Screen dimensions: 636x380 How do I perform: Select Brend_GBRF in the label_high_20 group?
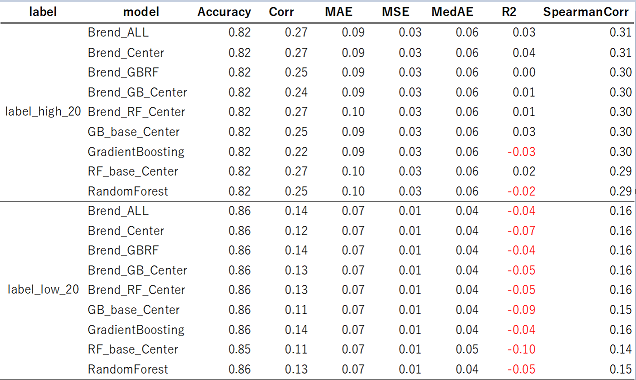pyautogui.click(x=123, y=72)
